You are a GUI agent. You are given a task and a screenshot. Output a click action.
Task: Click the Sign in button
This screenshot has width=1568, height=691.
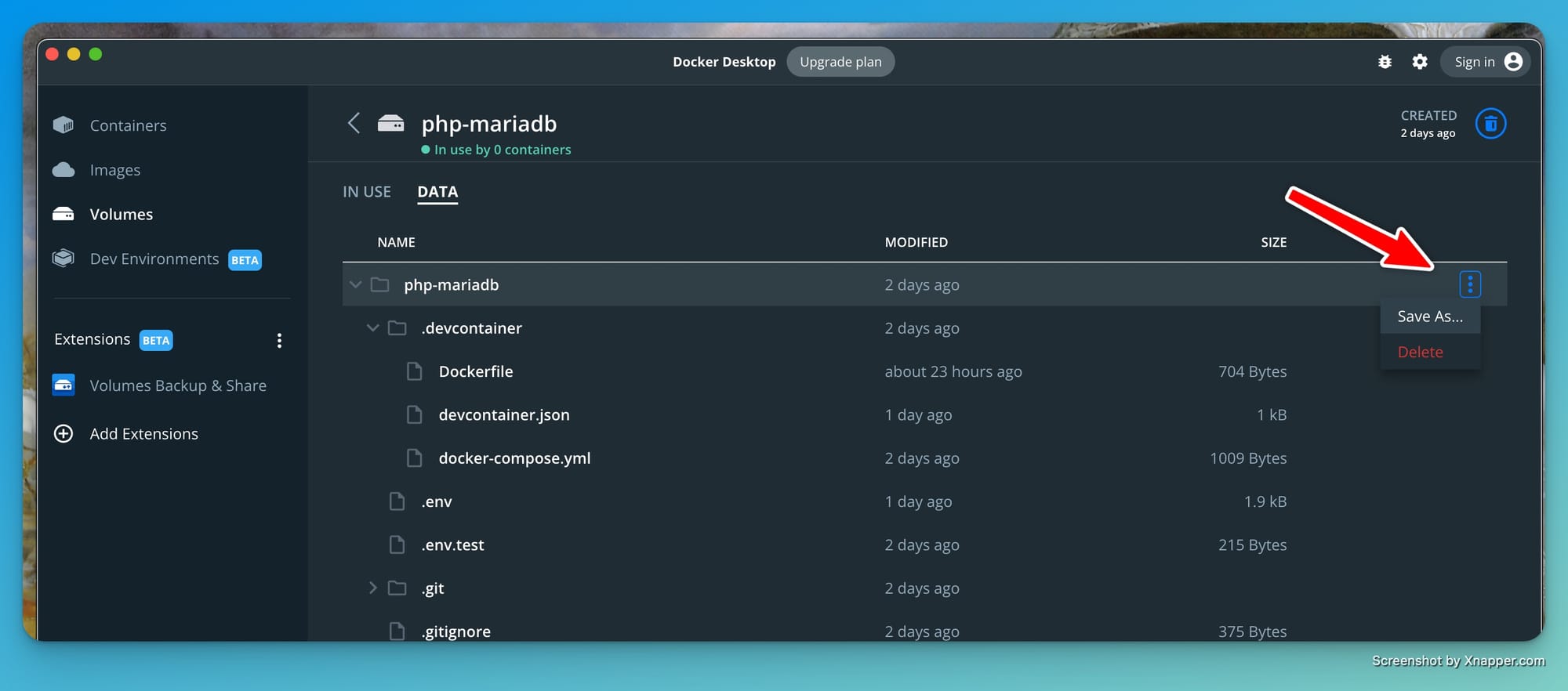click(x=1485, y=62)
